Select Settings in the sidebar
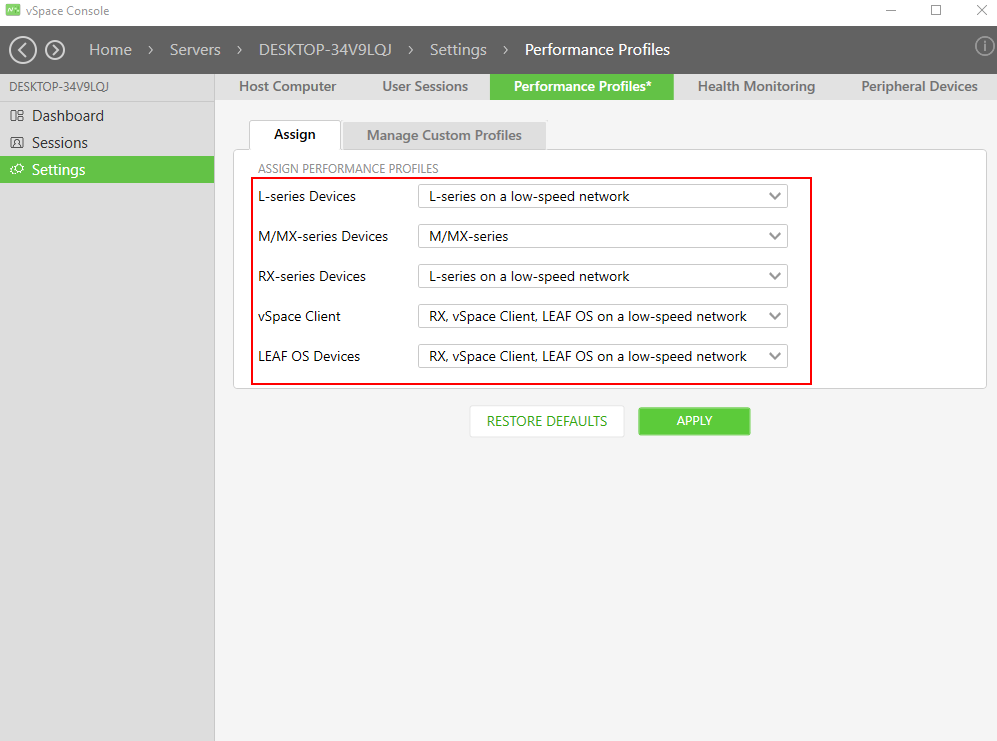Image resolution: width=997 pixels, height=741 pixels. pos(107,169)
